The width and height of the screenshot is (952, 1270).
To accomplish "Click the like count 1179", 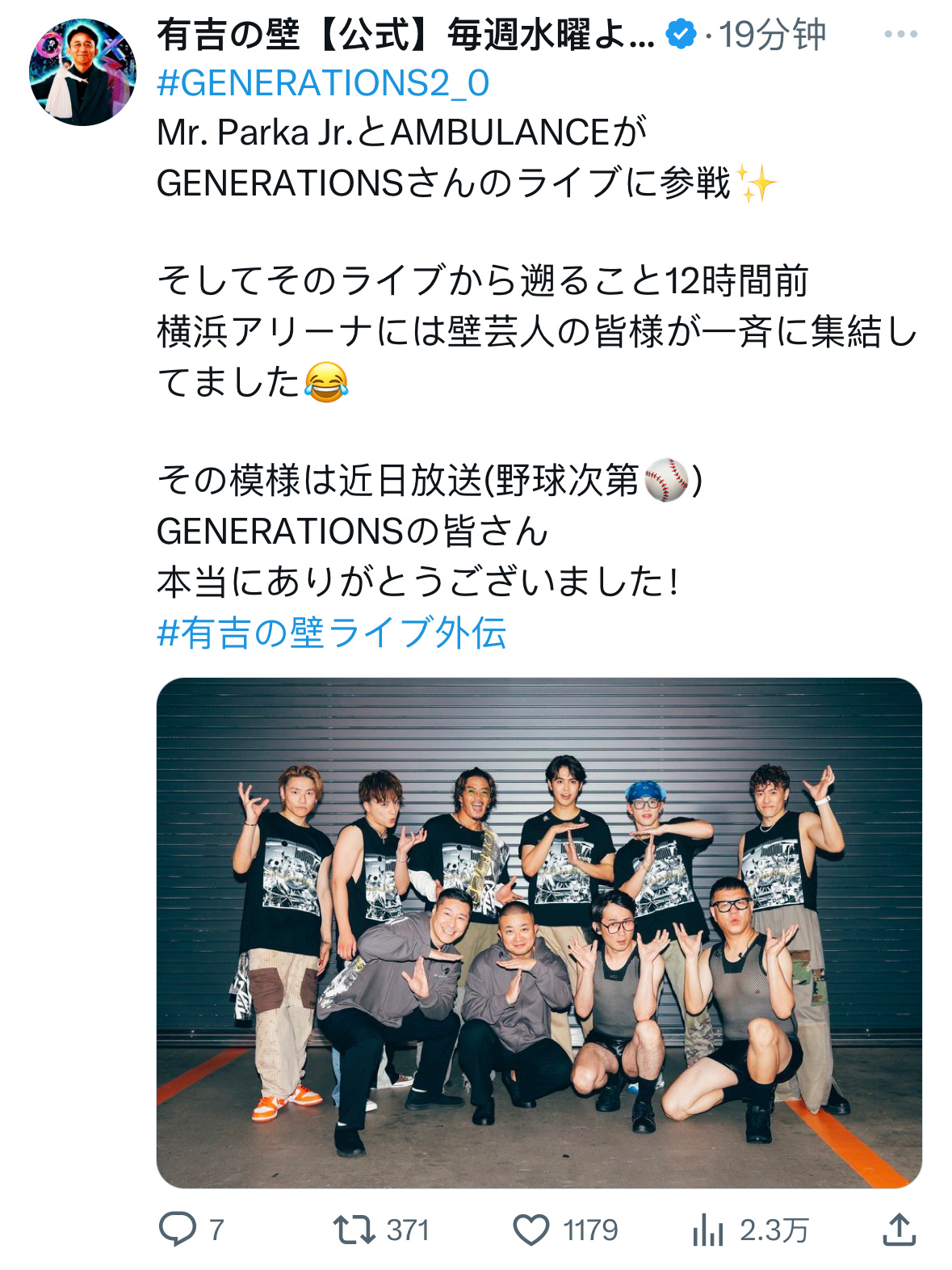I will 590,1230.
